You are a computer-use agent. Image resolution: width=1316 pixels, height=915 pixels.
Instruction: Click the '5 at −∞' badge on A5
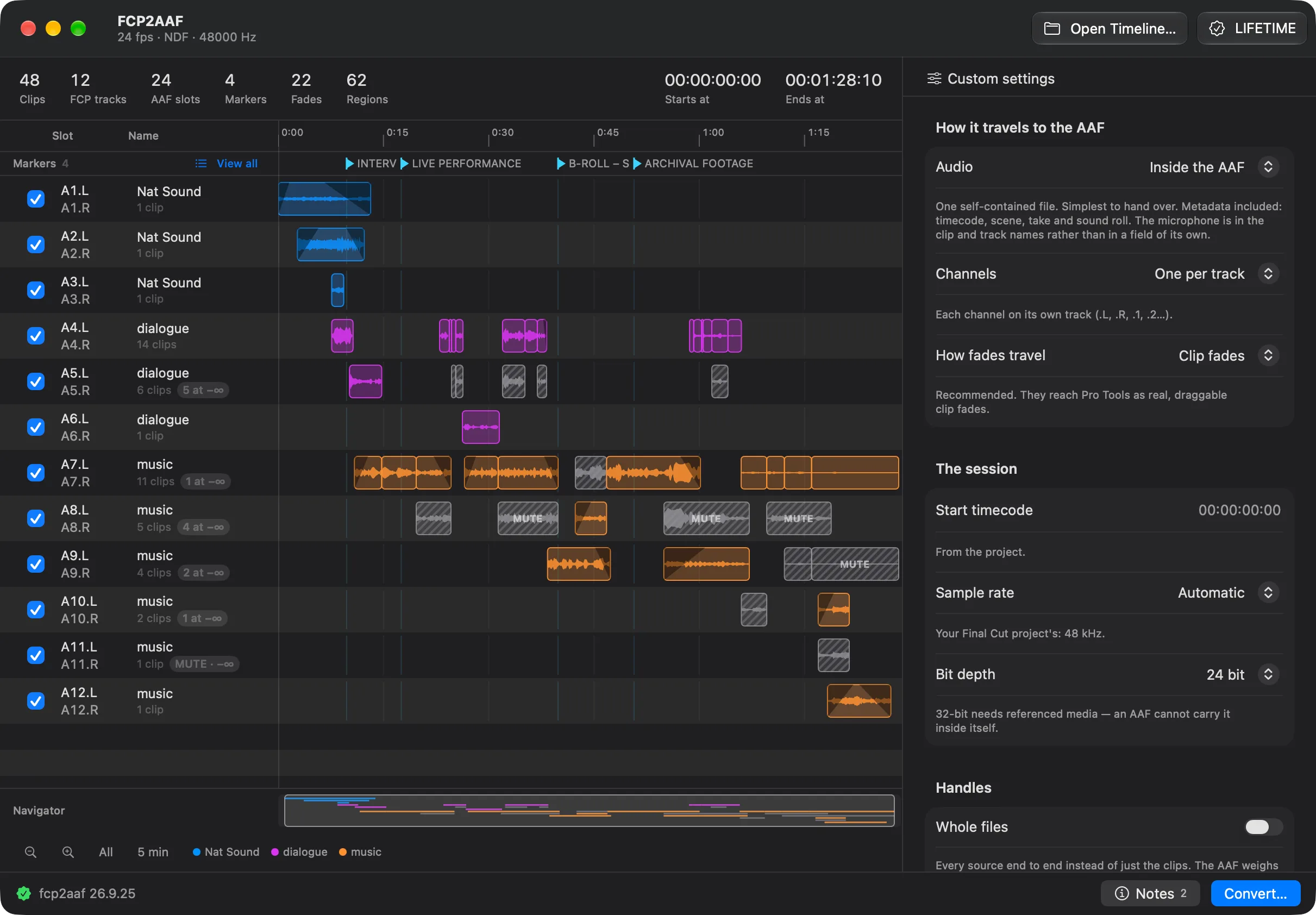pyautogui.click(x=203, y=391)
